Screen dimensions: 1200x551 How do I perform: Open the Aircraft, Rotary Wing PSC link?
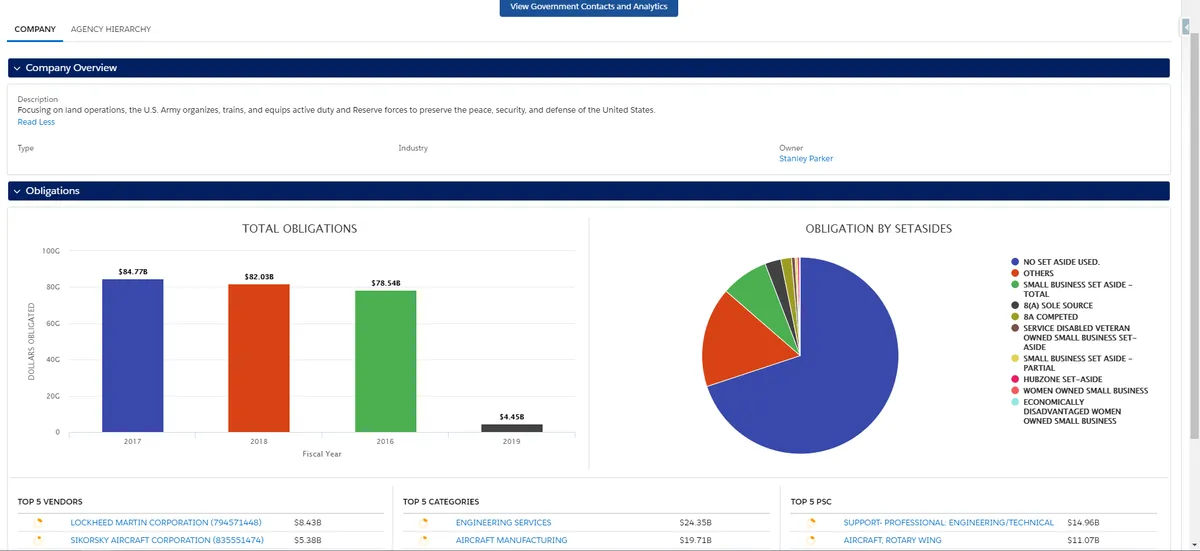click(x=892, y=540)
